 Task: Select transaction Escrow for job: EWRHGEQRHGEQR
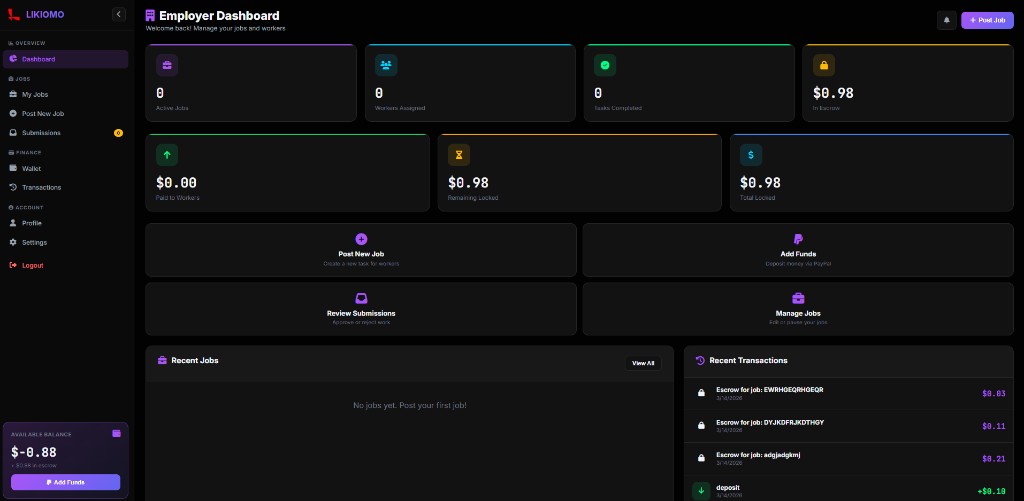pos(849,393)
